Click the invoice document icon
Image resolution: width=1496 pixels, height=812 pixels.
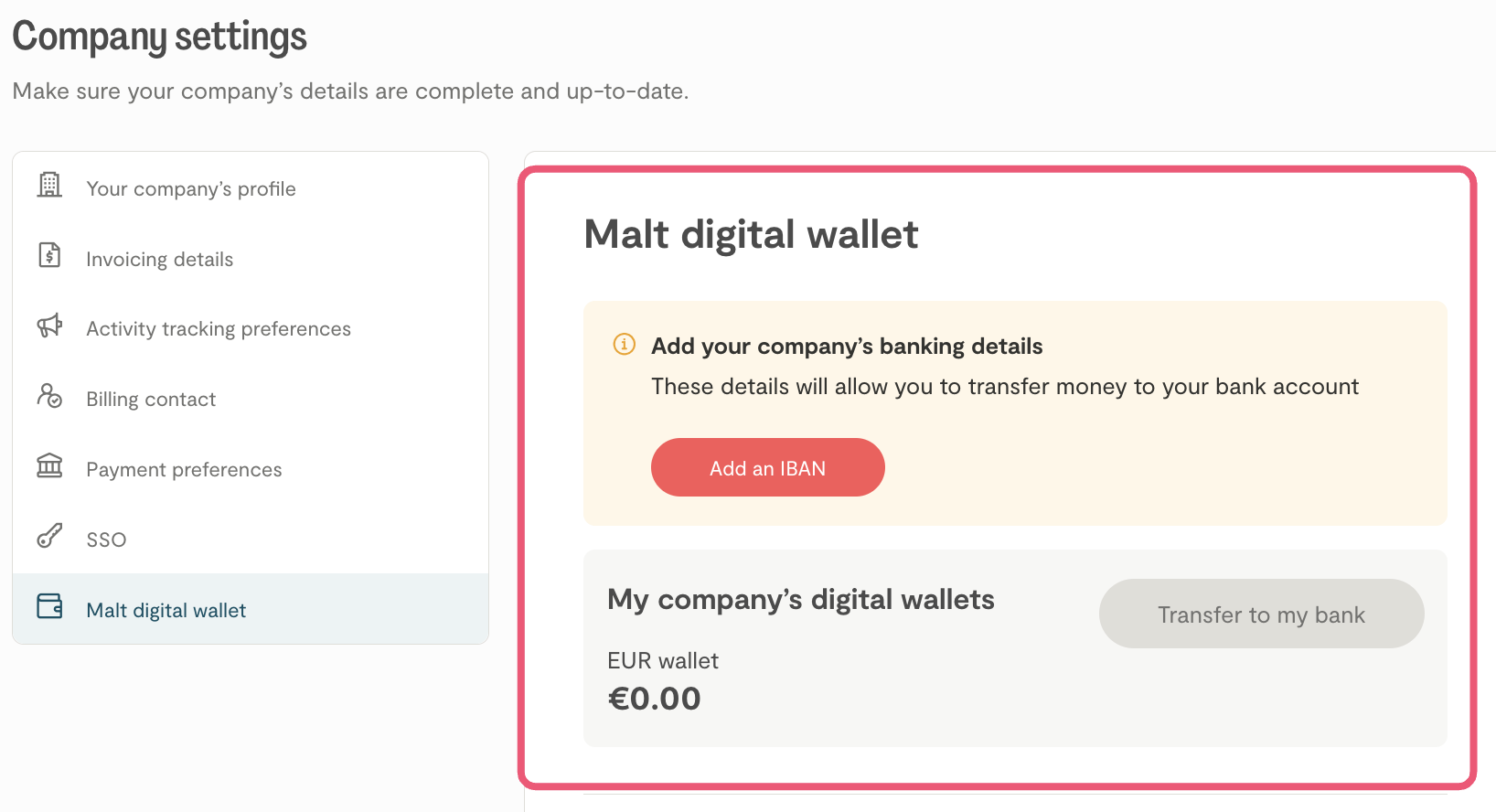pyautogui.click(x=49, y=255)
